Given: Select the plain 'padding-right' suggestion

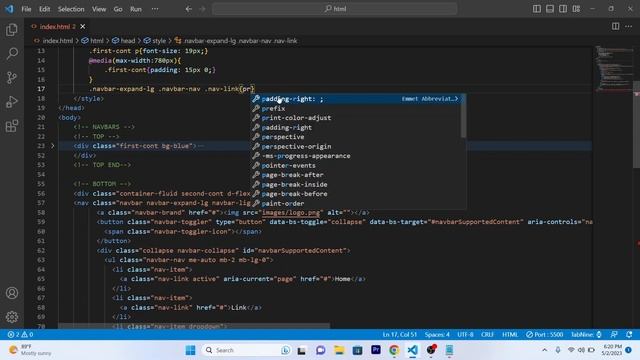Looking at the screenshot, I should click(x=356, y=127).
